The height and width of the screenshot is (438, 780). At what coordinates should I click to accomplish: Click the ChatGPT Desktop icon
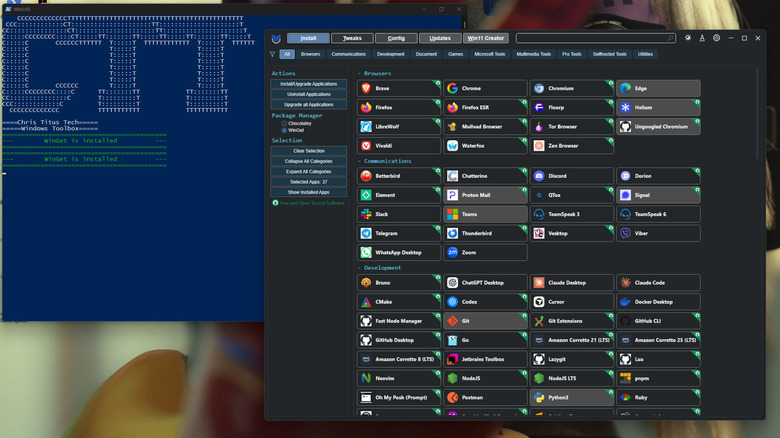[x=452, y=283]
